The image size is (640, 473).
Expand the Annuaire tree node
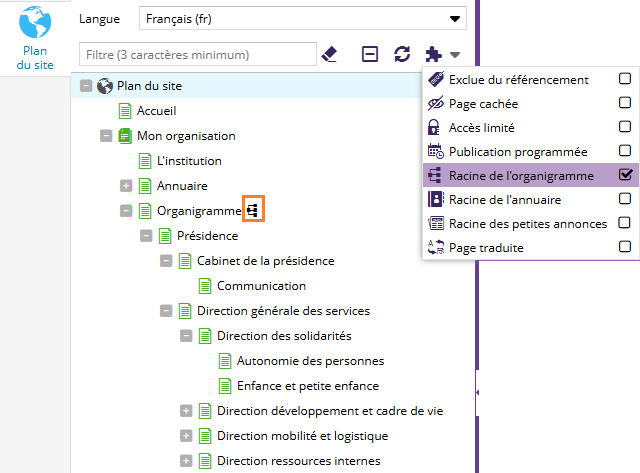point(126,186)
